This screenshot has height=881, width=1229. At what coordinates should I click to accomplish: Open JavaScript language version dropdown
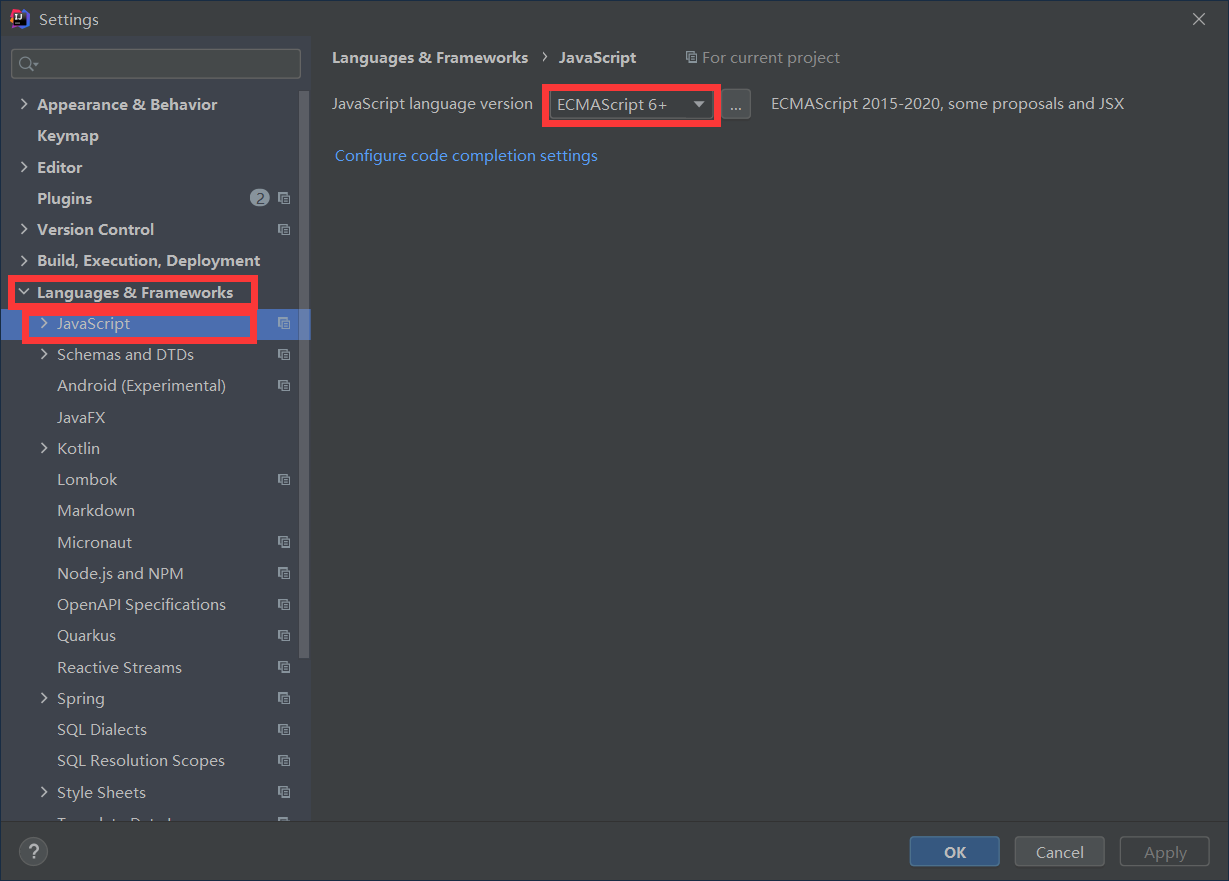631,104
